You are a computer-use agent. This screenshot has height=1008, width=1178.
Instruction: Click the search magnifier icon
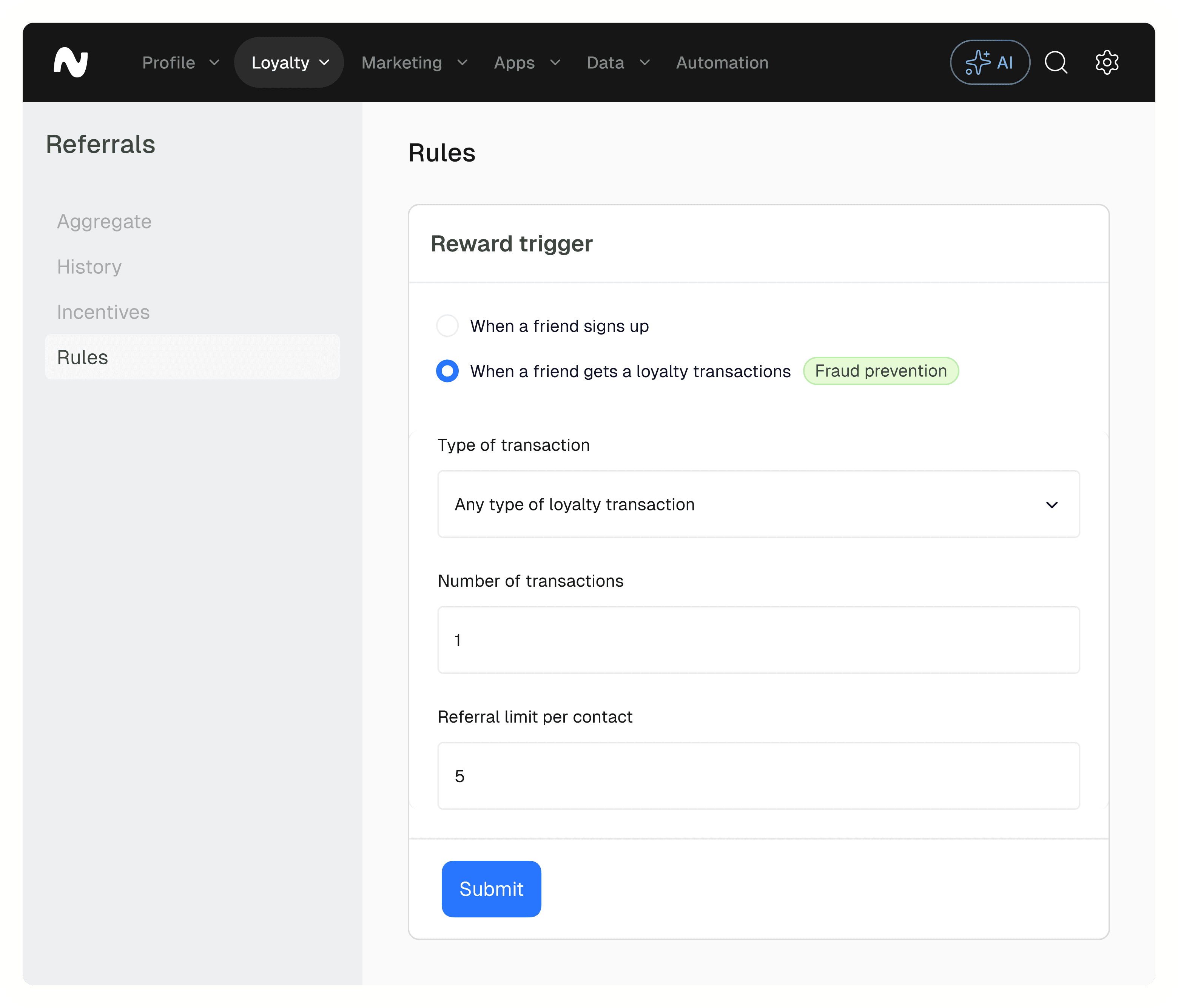(x=1056, y=63)
